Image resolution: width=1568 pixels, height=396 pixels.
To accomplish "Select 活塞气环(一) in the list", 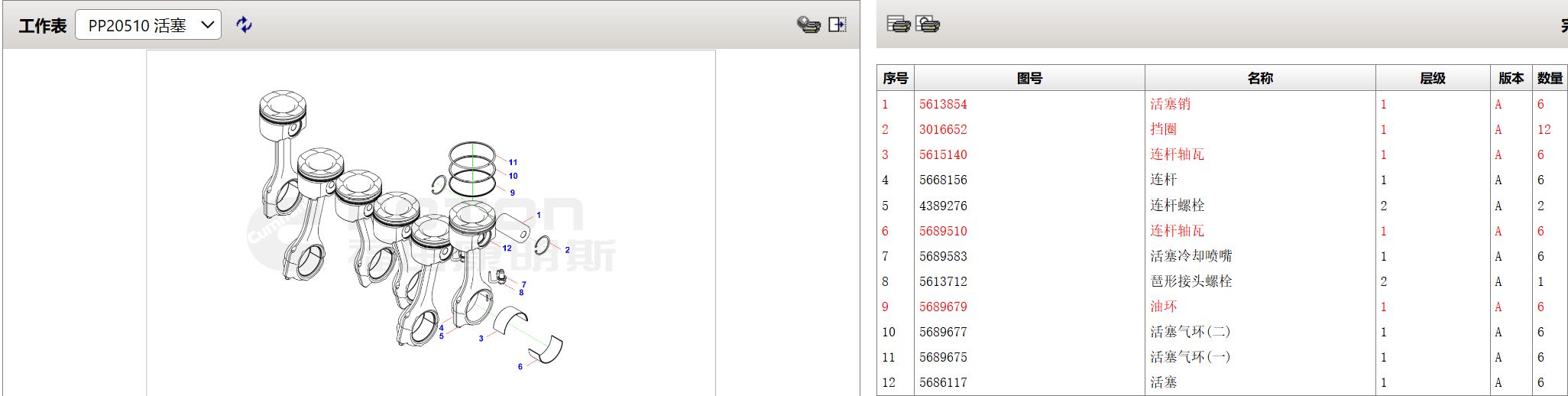I will tap(1190, 357).
